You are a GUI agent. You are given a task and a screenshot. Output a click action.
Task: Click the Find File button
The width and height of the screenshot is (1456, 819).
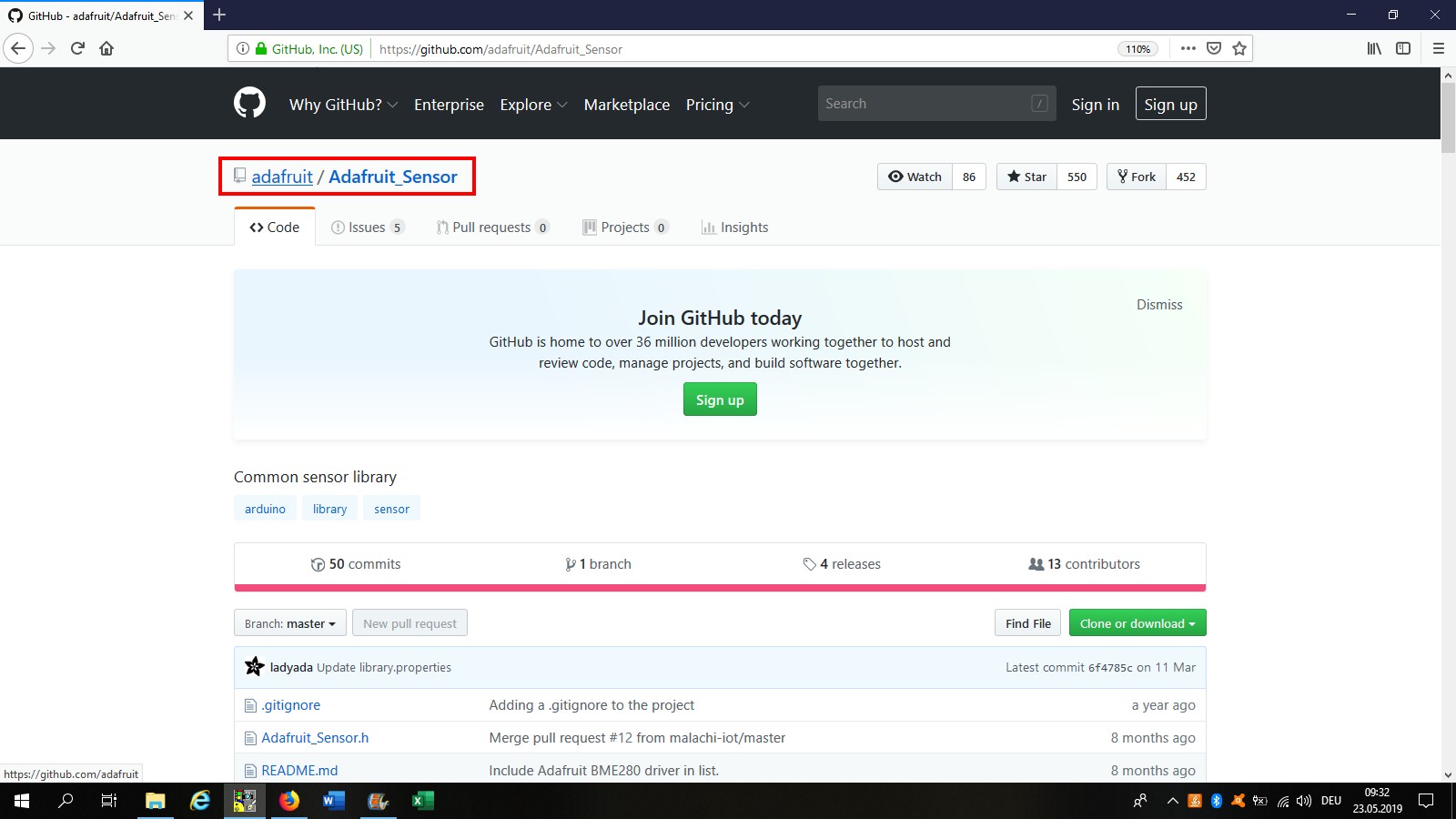pos(1028,623)
